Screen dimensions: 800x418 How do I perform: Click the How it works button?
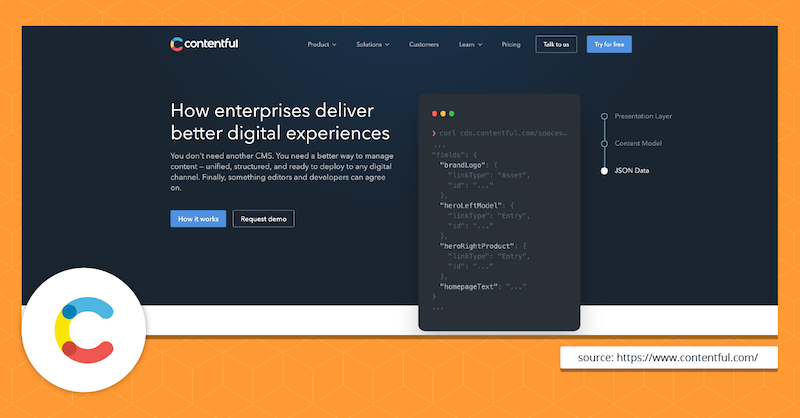[198, 218]
